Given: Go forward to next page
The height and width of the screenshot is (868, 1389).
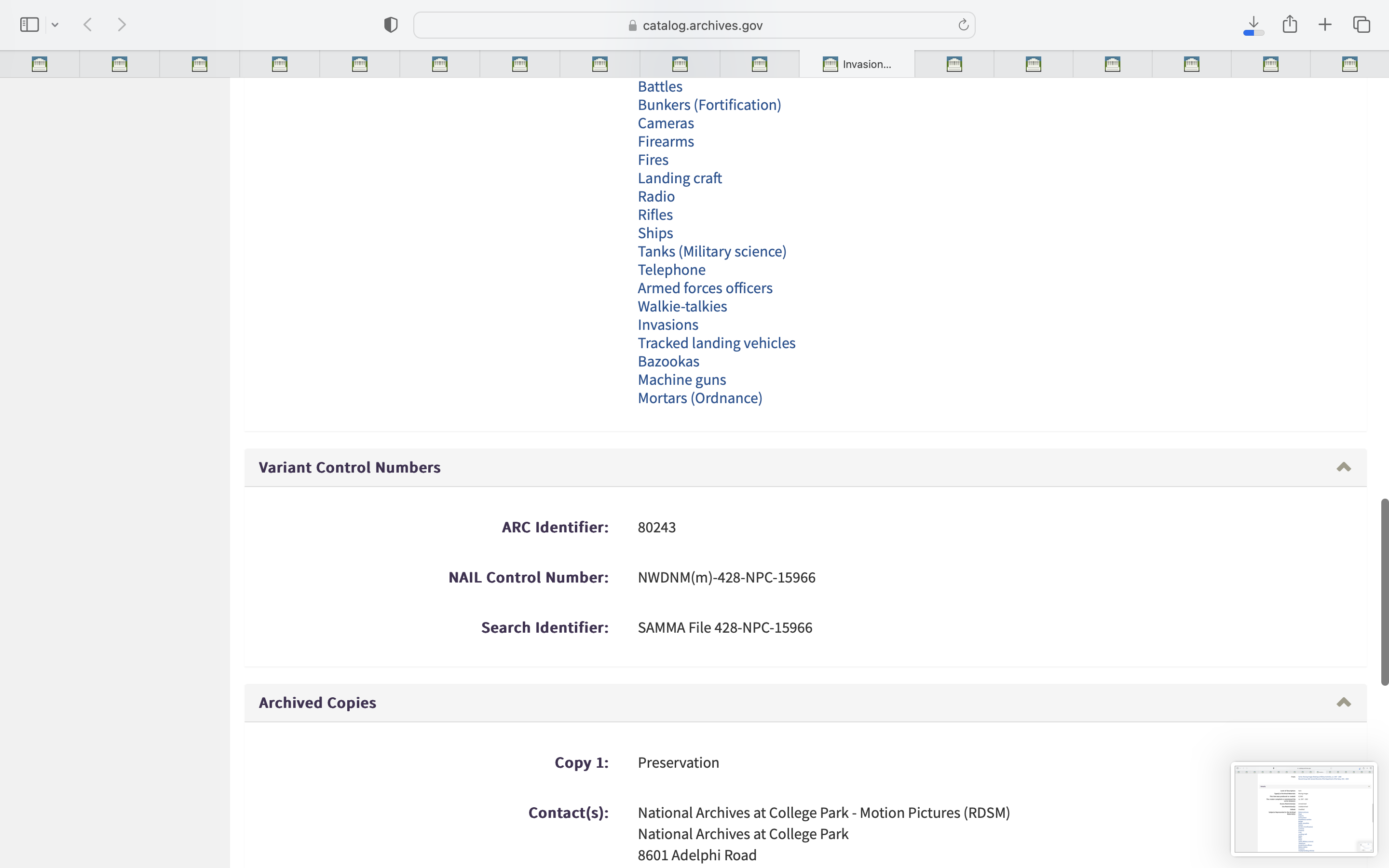Looking at the screenshot, I should click(122, 25).
